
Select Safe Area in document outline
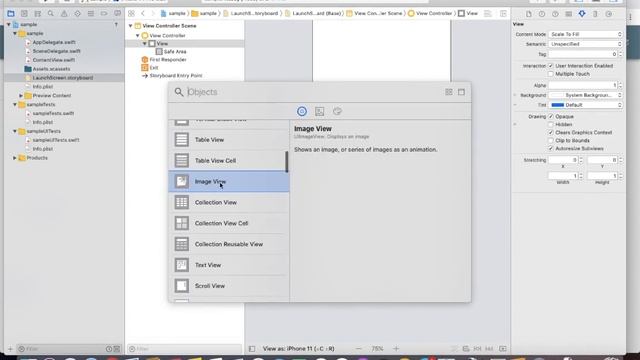175,51
